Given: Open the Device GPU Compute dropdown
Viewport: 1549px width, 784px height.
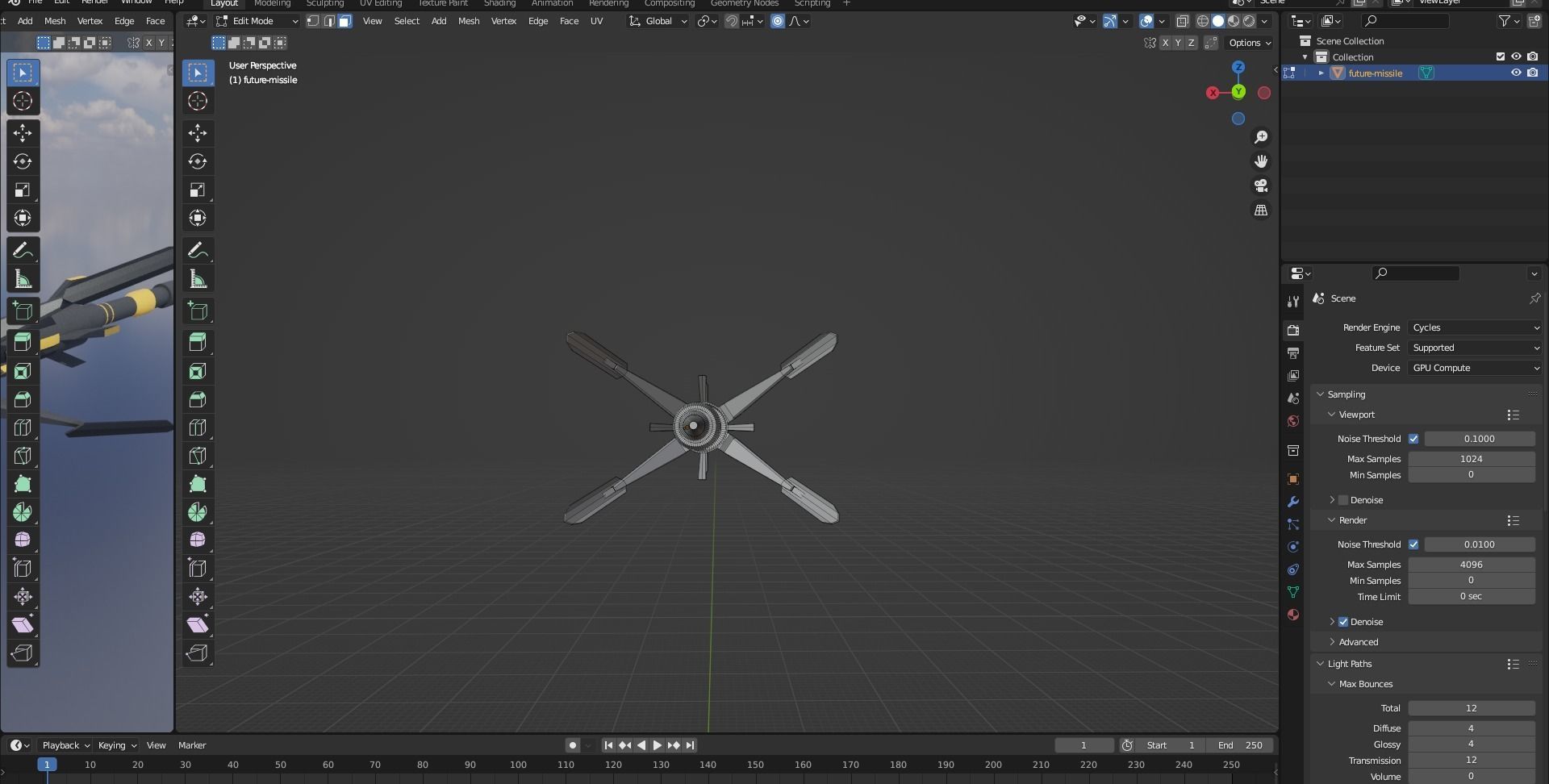Looking at the screenshot, I should click(x=1475, y=368).
